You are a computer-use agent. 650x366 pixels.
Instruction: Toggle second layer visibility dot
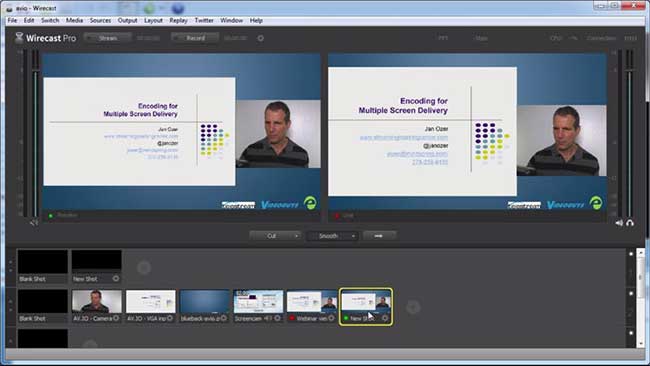point(631,293)
